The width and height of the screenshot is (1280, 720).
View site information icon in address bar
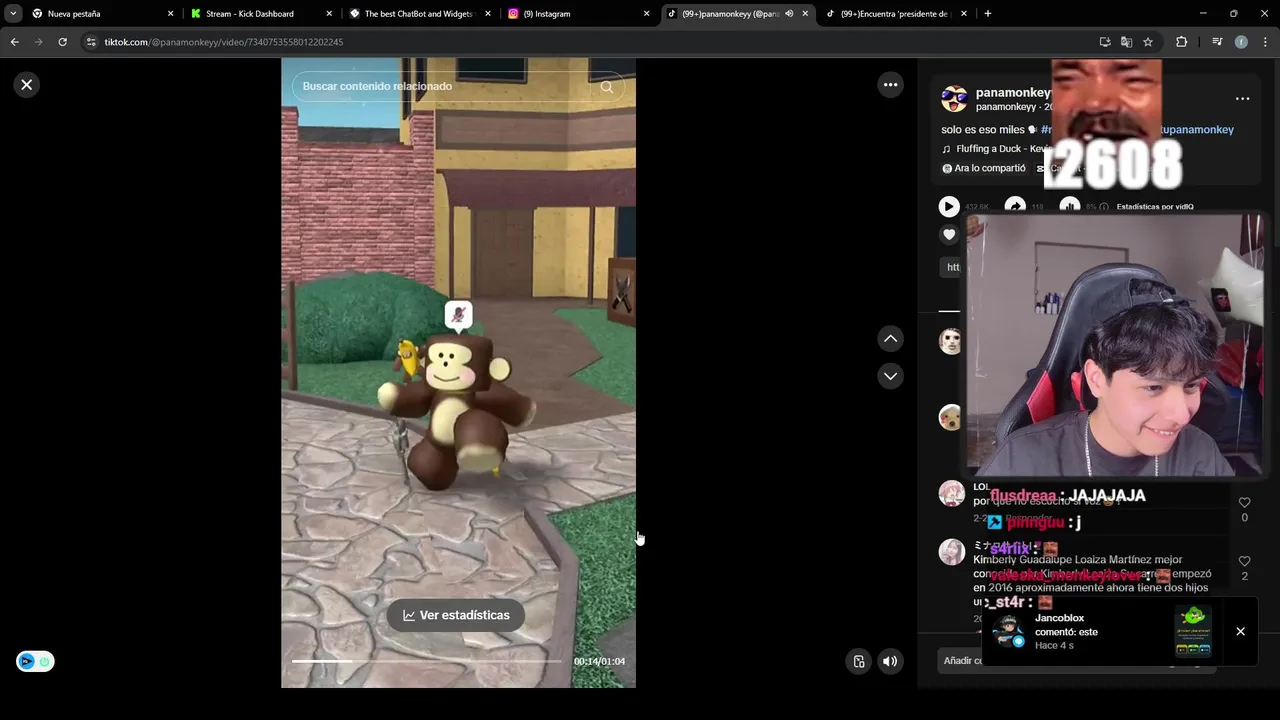[91, 42]
